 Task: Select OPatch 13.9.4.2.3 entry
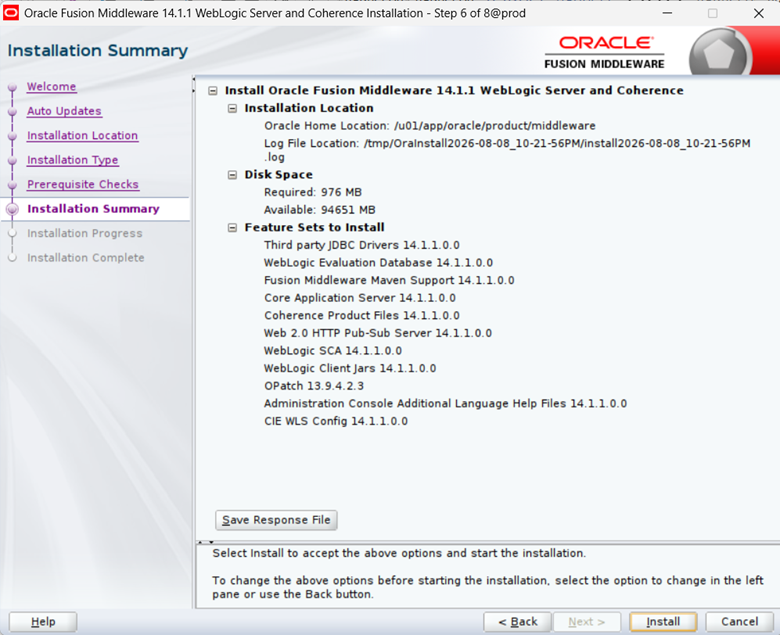click(x=314, y=386)
